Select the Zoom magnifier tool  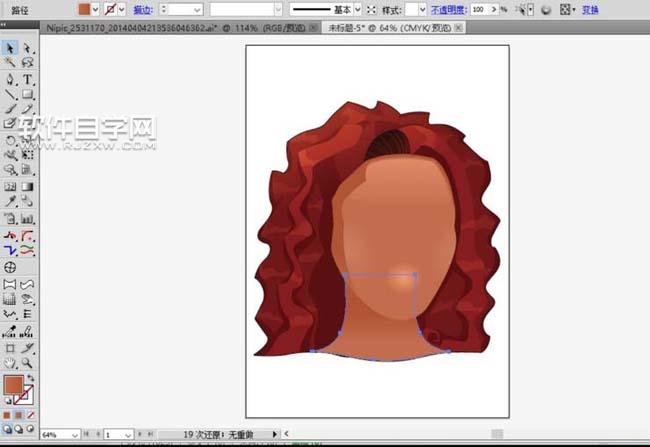click(x=28, y=364)
